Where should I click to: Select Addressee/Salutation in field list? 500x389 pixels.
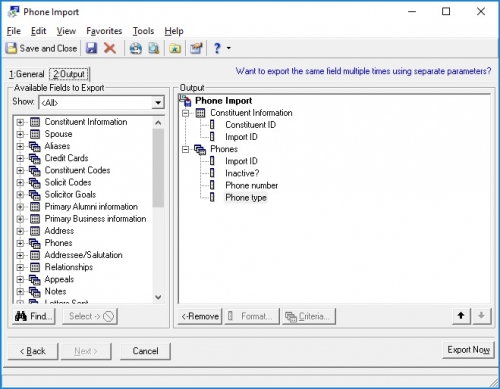tap(83, 255)
